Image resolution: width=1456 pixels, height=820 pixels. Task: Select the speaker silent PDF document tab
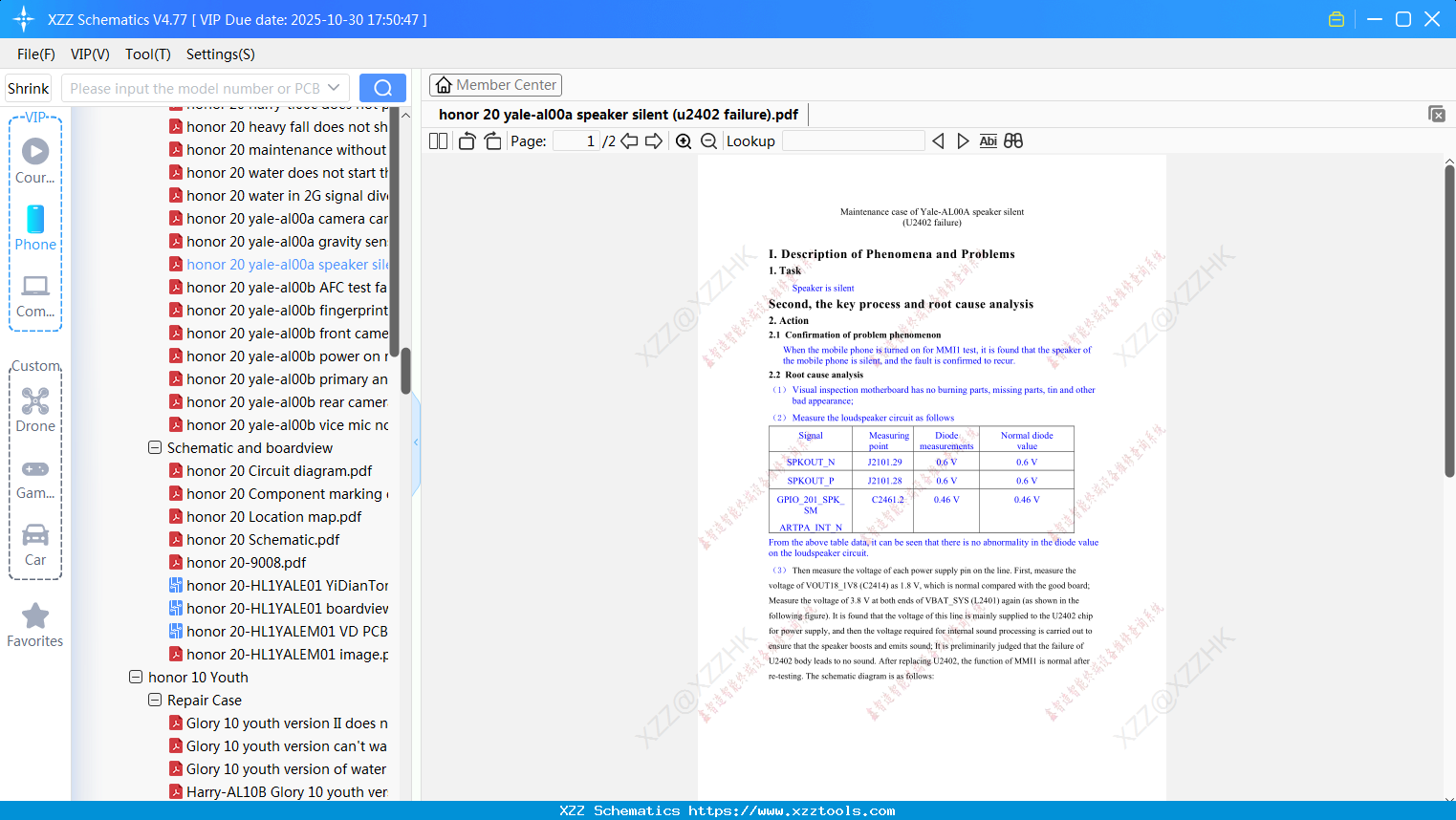pyautogui.click(x=619, y=115)
